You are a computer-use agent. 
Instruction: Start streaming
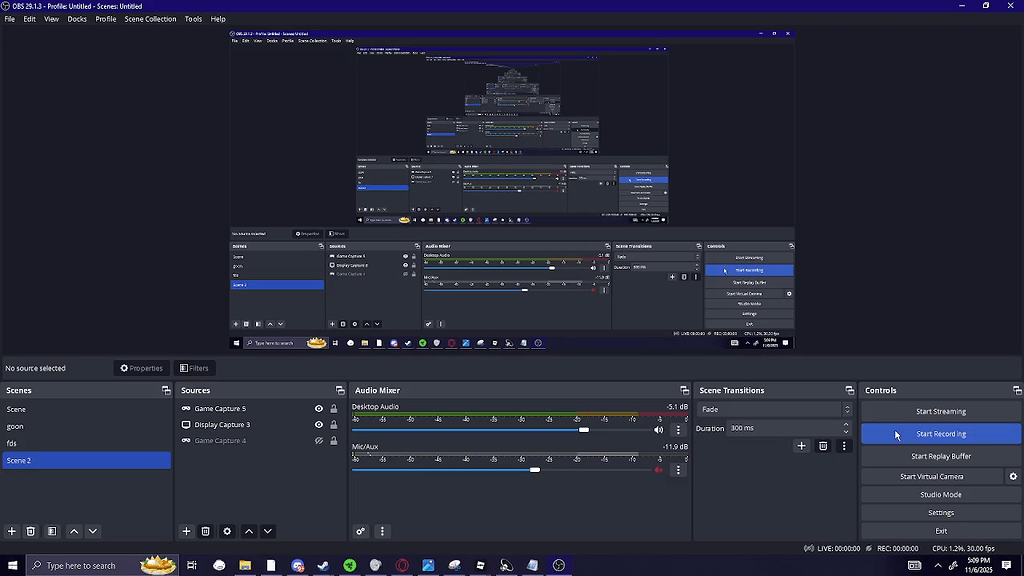point(940,411)
